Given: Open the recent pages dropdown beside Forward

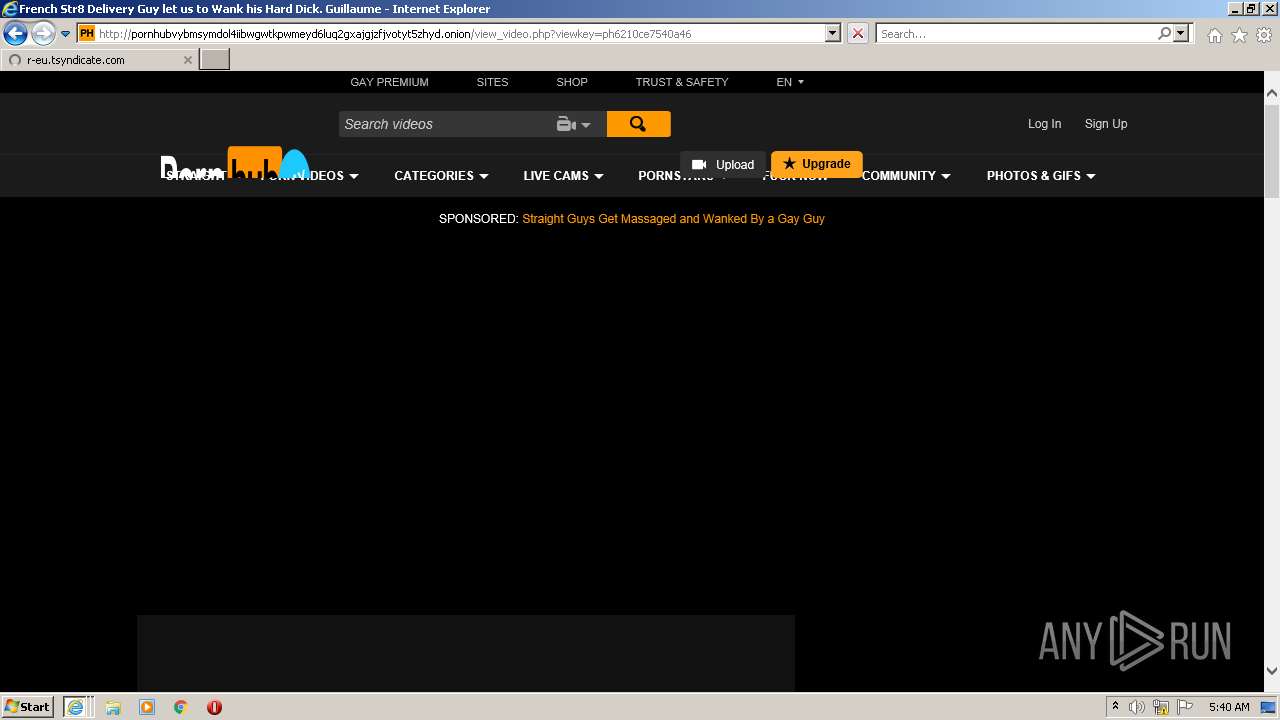Looking at the screenshot, I should tap(65, 34).
